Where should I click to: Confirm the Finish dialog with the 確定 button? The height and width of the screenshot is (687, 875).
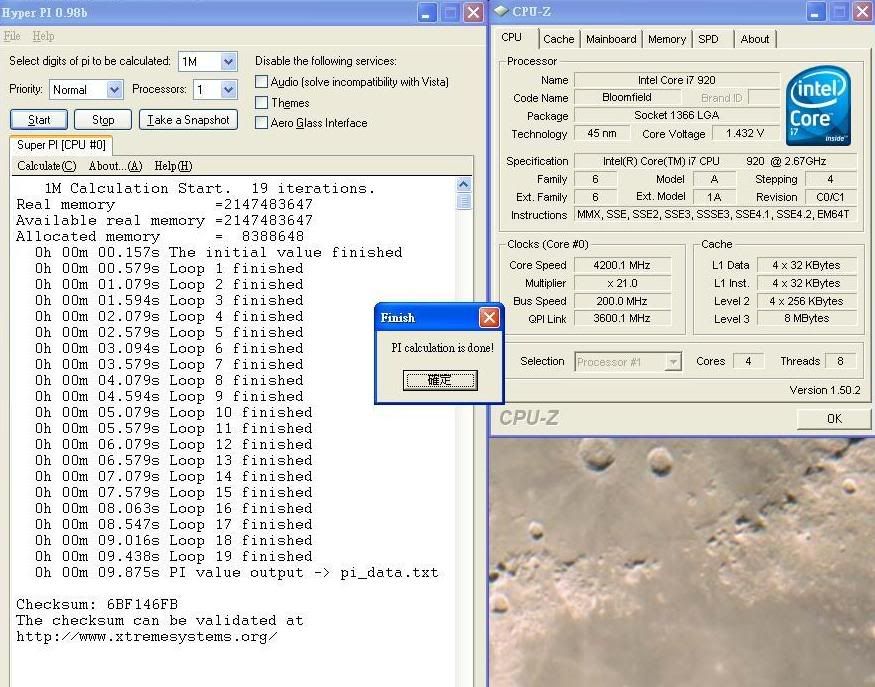tap(440, 380)
